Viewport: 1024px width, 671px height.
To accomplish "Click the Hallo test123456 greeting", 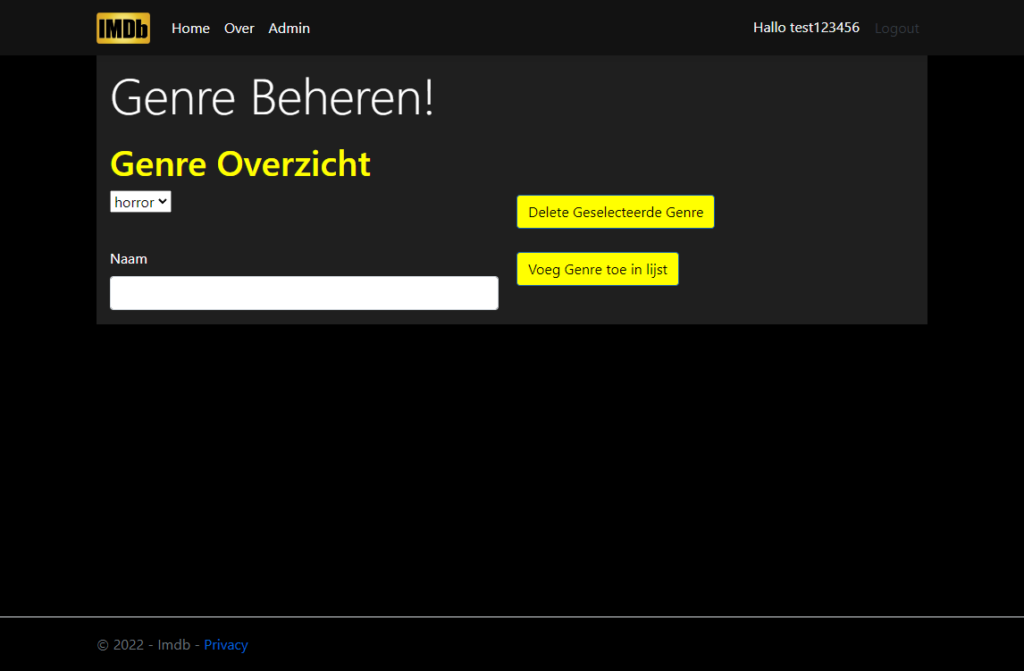I will pos(806,27).
